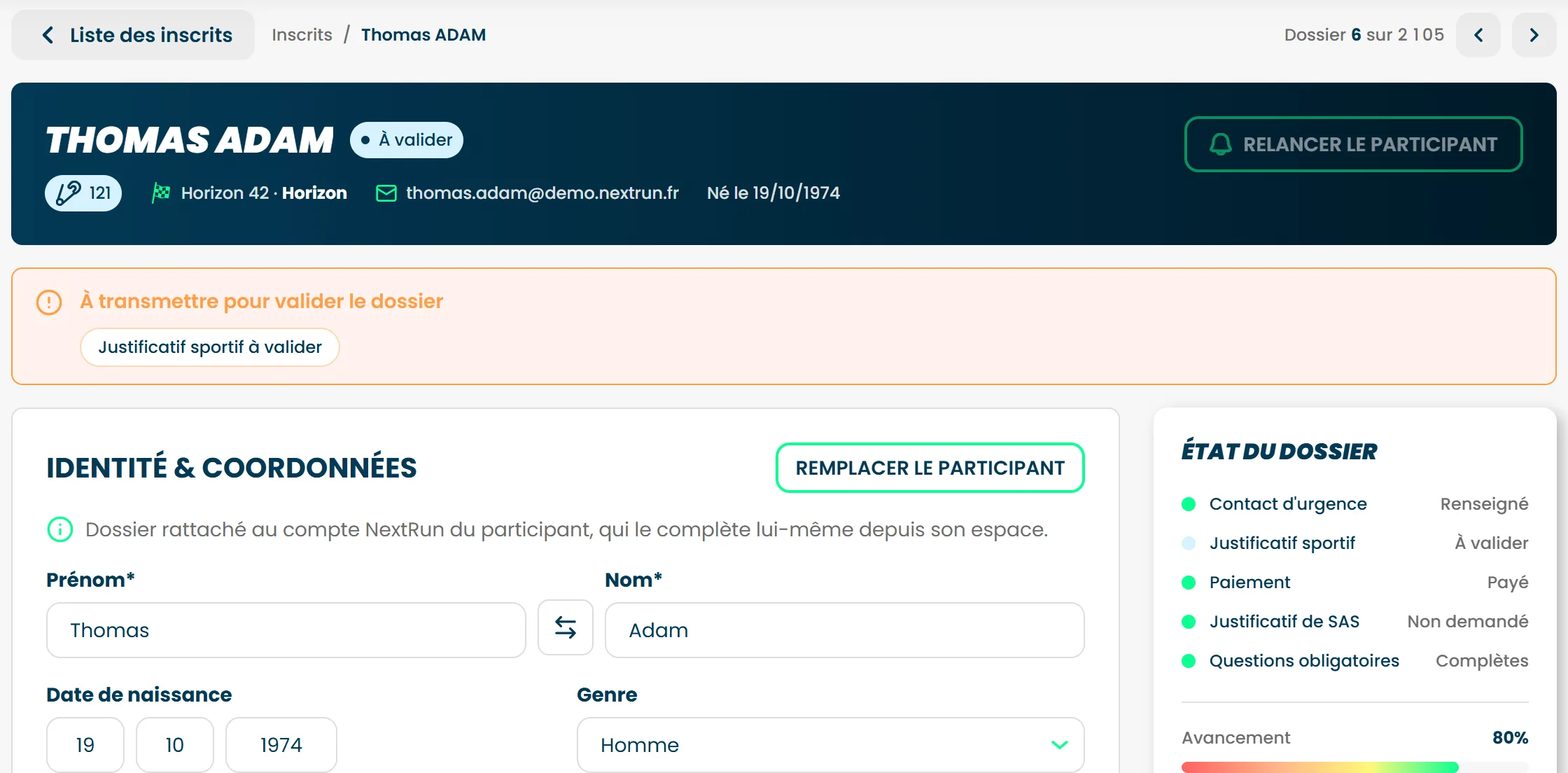1568x773 pixels.
Task: Open Justificatif sportif à valider chip
Action: (210, 347)
